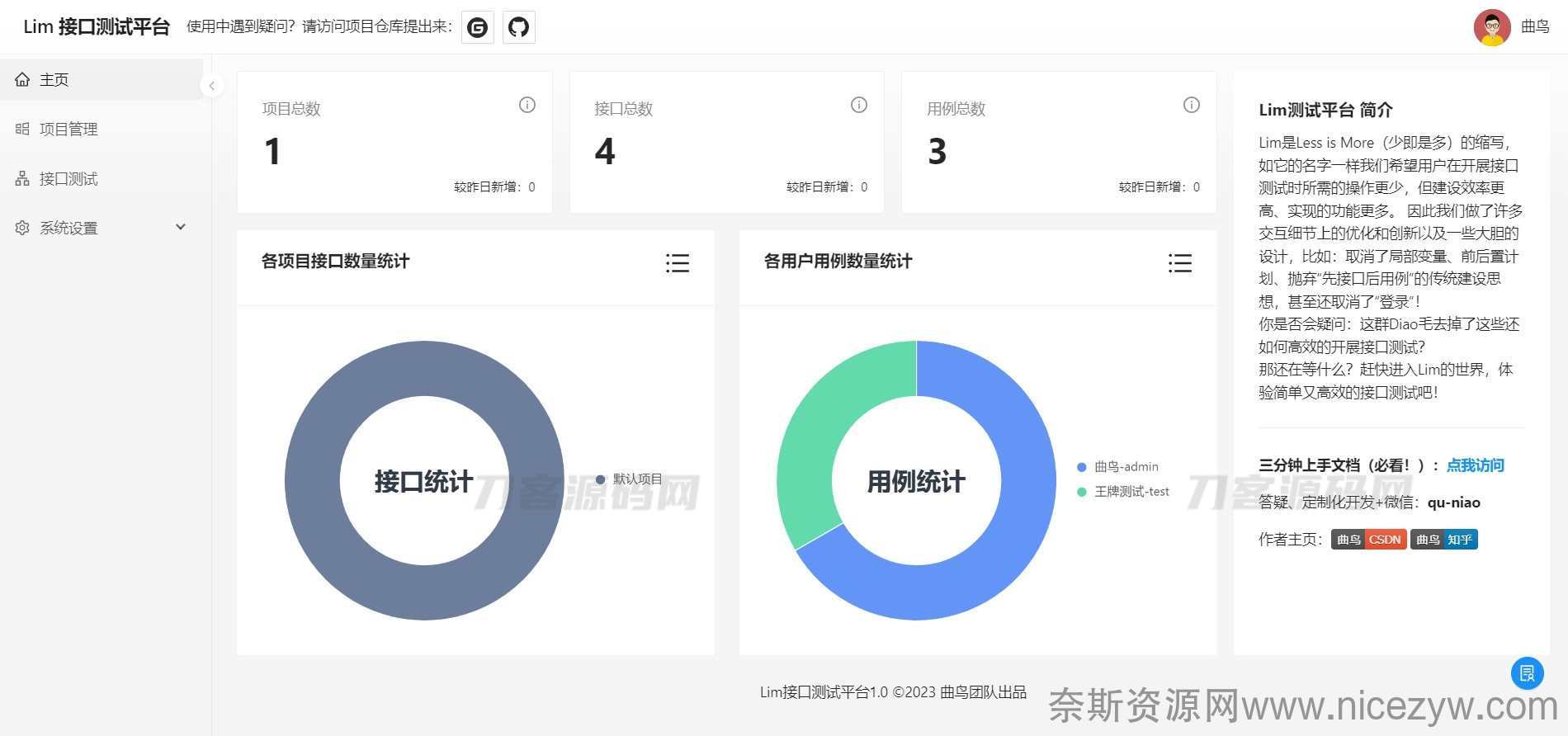
Task: Click the home icon beside 主页
Action: [22, 80]
